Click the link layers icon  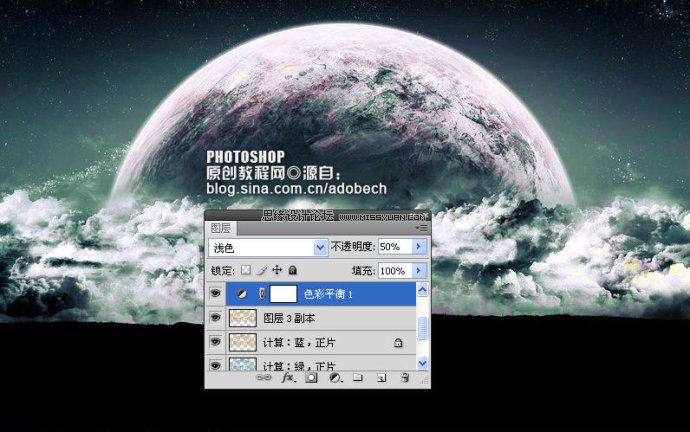(x=264, y=377)
